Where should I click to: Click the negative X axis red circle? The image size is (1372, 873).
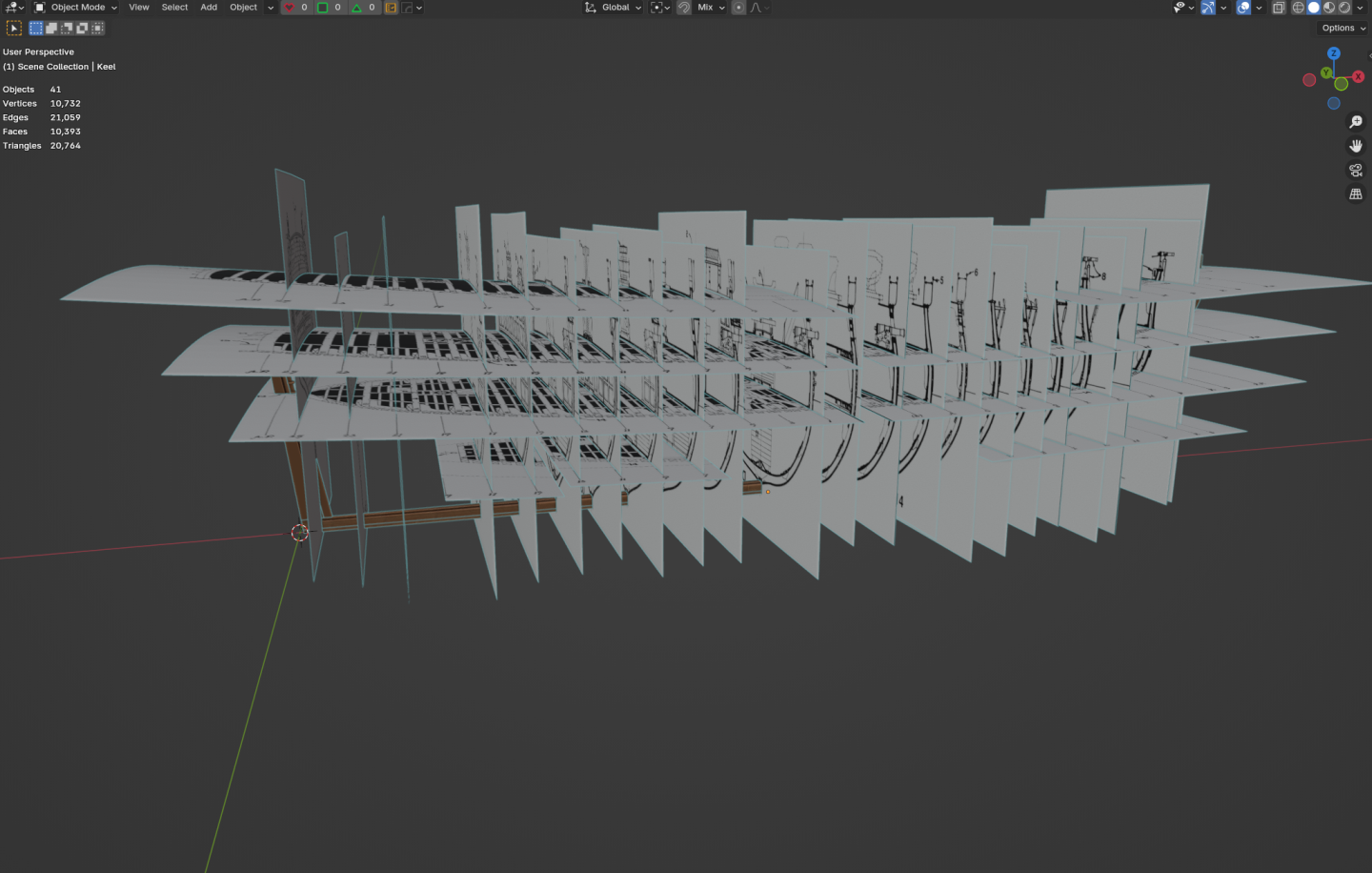tap(1309, 80)
